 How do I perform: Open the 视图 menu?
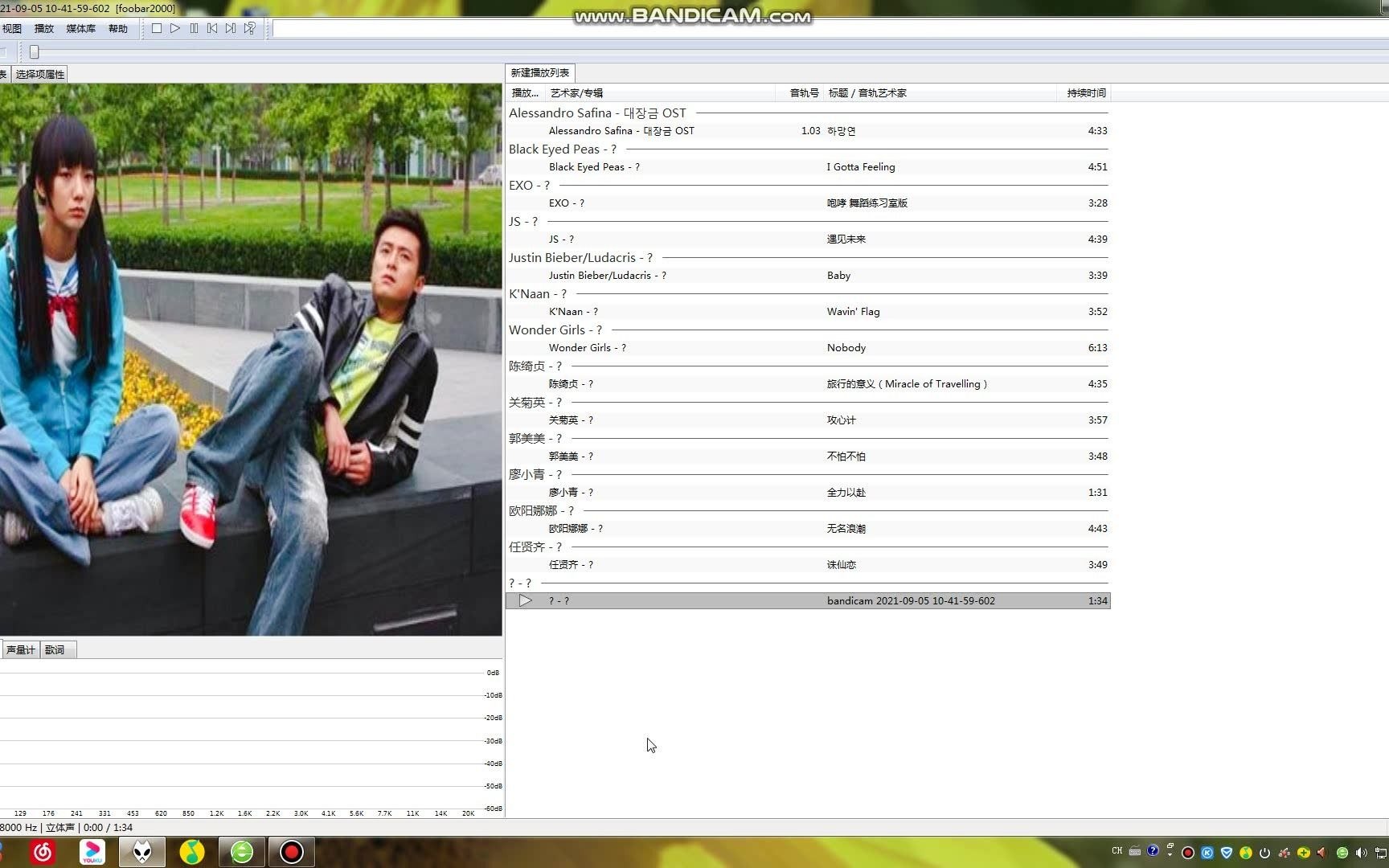pos(12,28)
